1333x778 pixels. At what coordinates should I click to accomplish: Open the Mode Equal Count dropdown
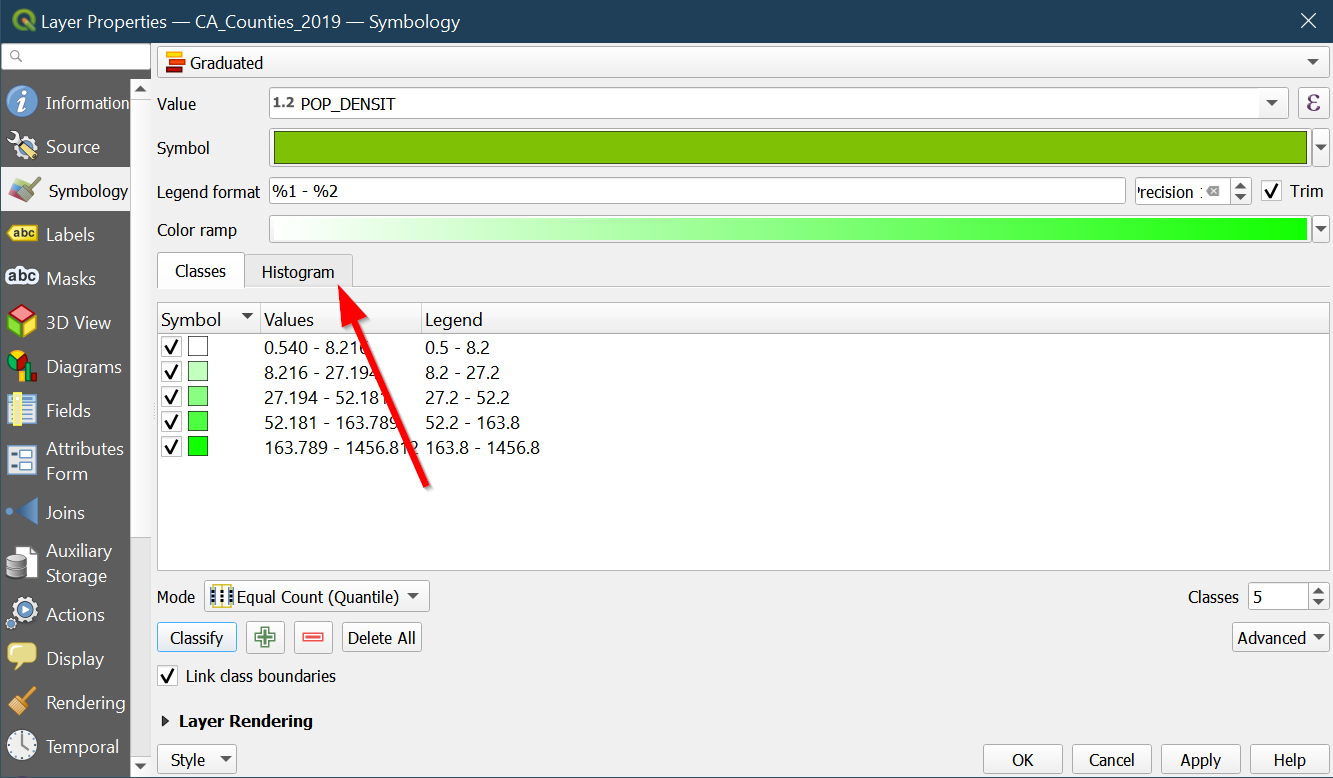317,597
